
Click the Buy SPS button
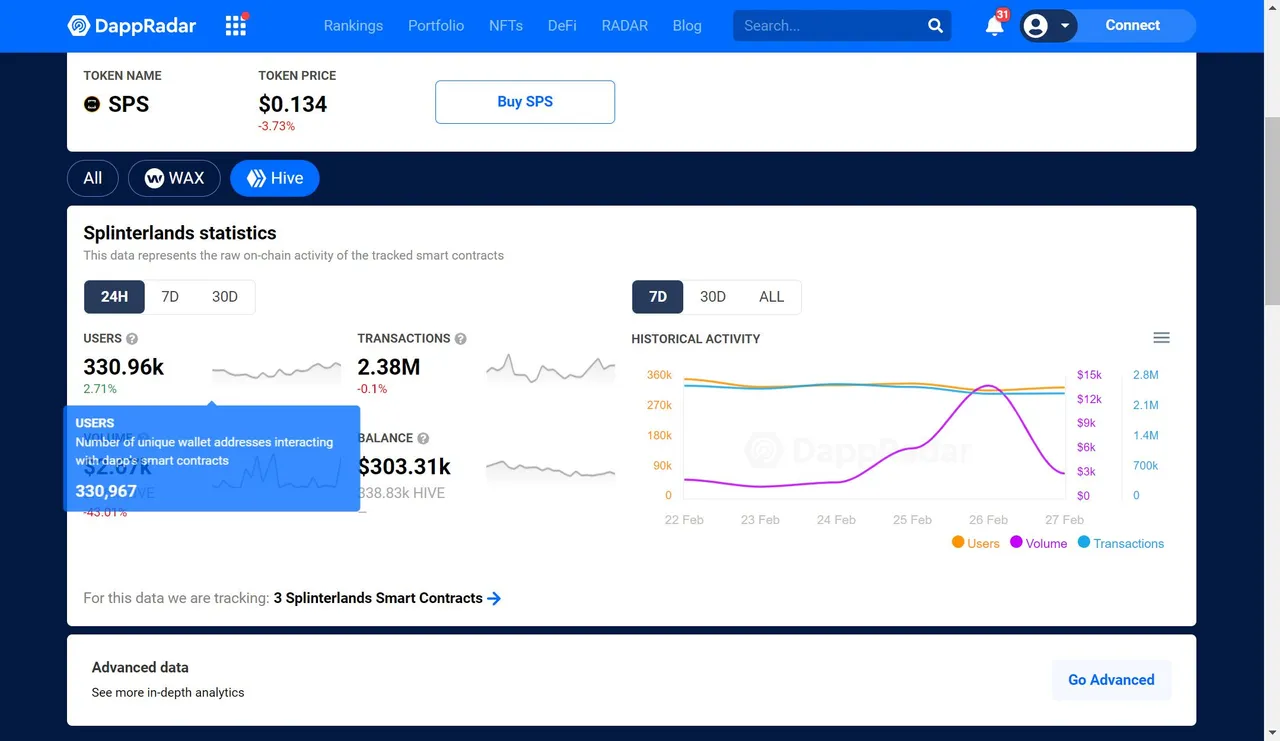pos(525,102)
